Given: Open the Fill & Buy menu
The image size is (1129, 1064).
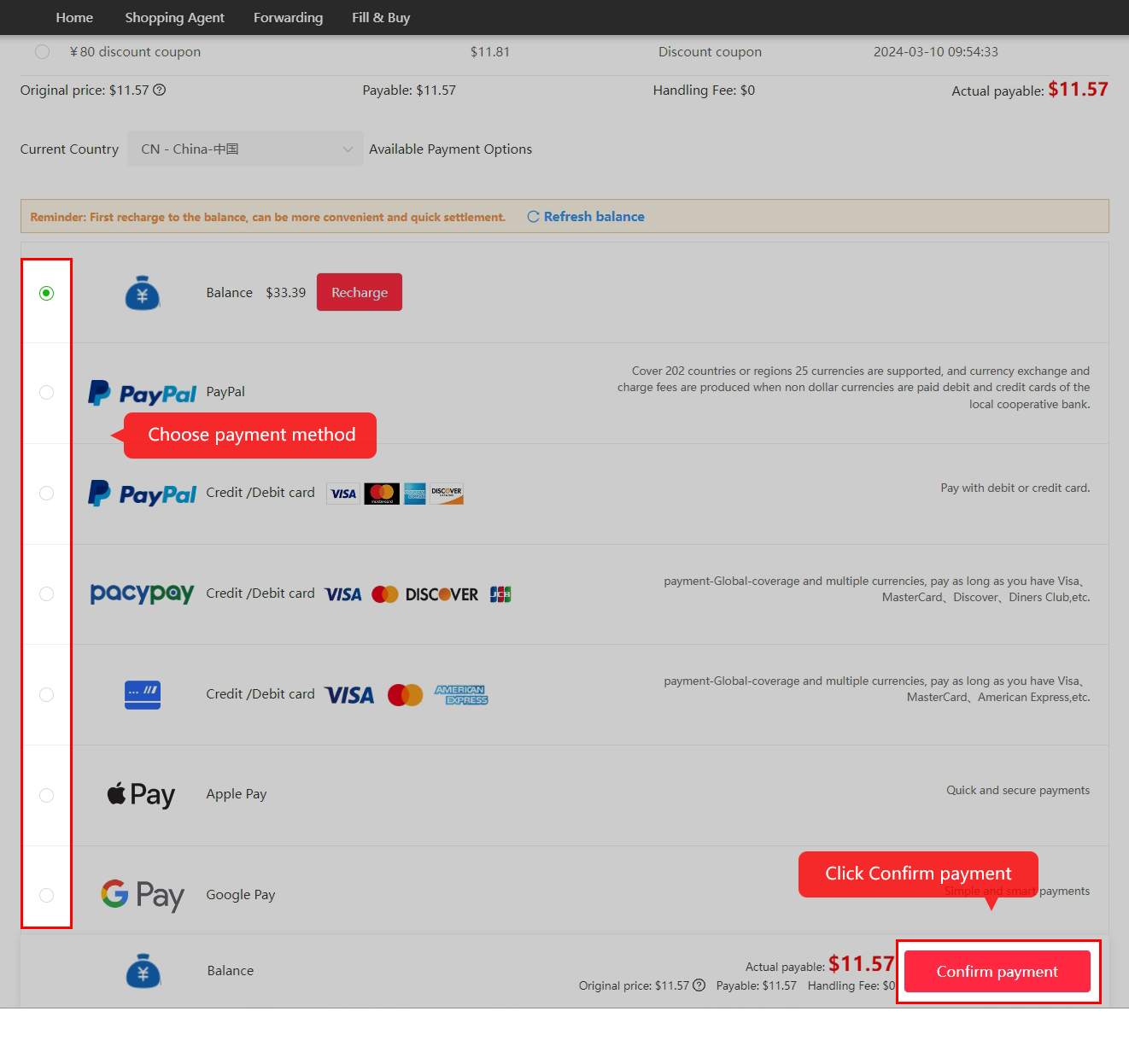Looking at the screenshot, I should [381, 17].
